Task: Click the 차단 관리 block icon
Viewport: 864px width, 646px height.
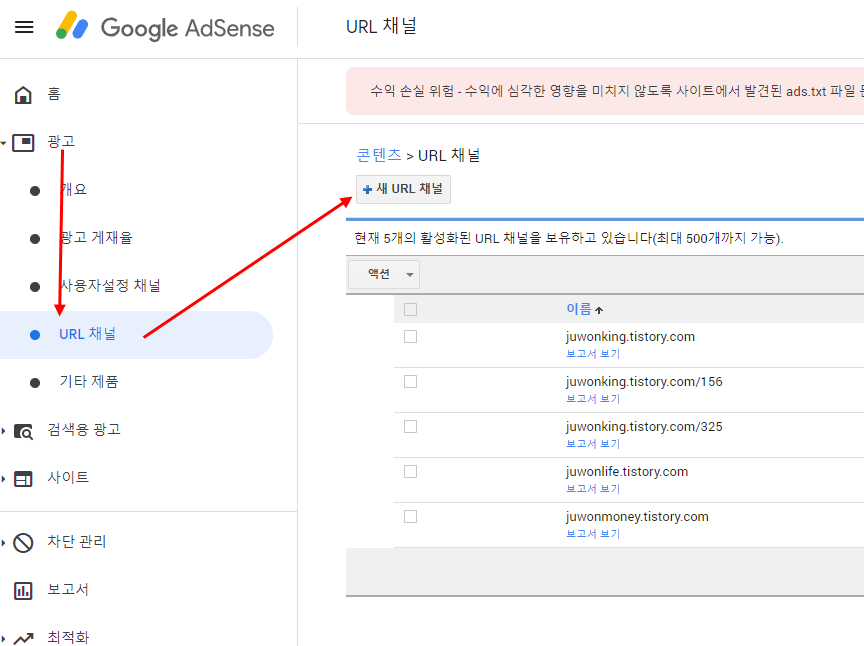Action: click(x=23, y=543)
